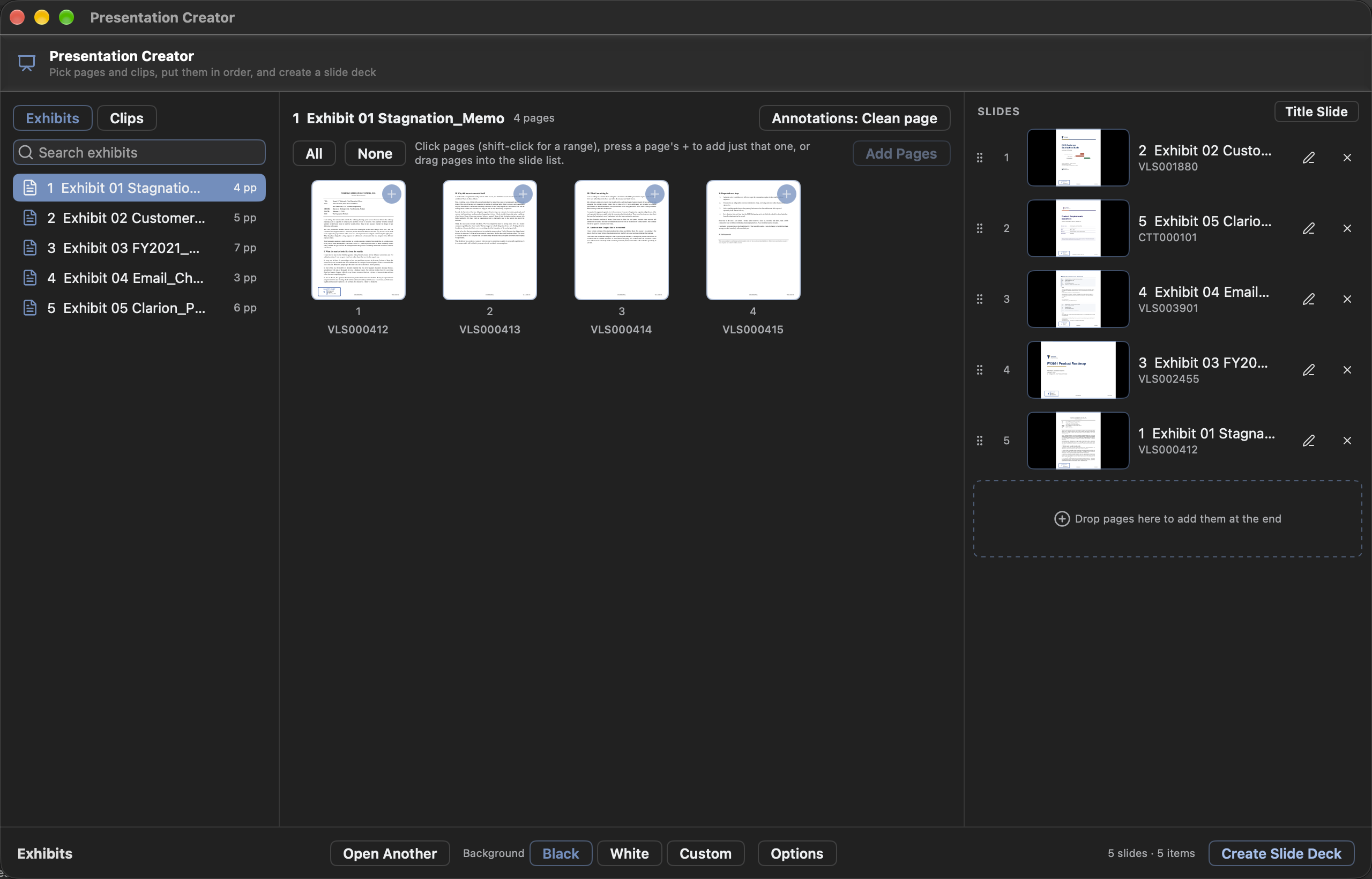Click slide 5 thumbnail Exhibit 01 Stagna

coord(1078,441)
